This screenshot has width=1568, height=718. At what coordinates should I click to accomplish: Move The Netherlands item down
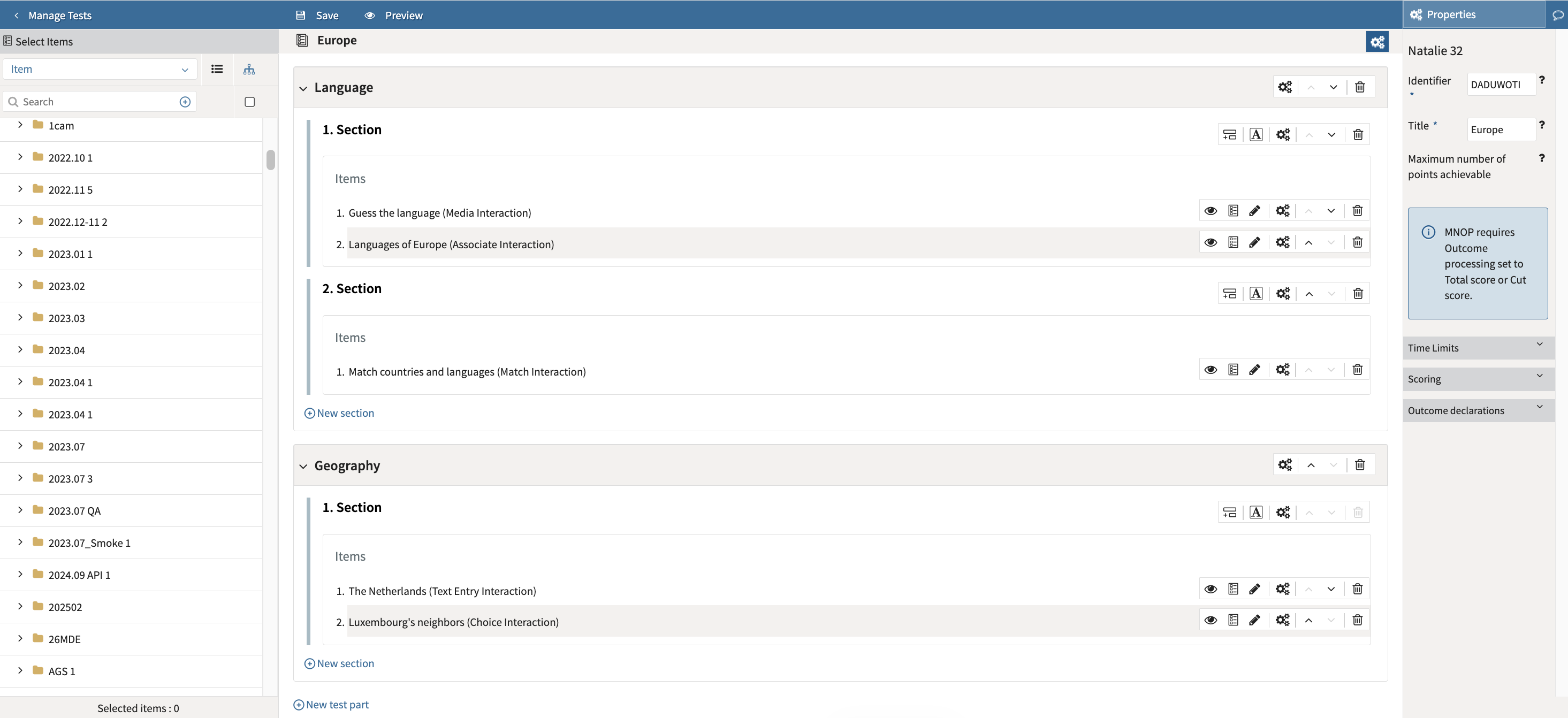click(1330, 589)
